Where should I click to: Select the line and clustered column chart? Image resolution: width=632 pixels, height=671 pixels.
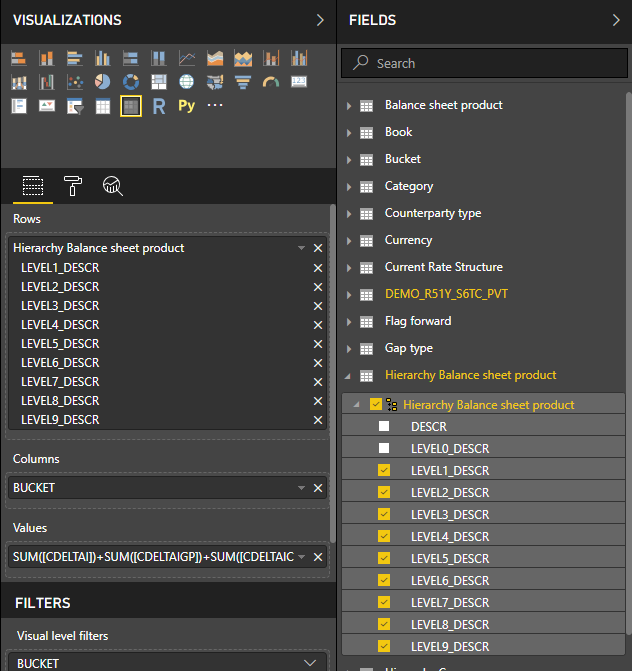click(299, 58)
